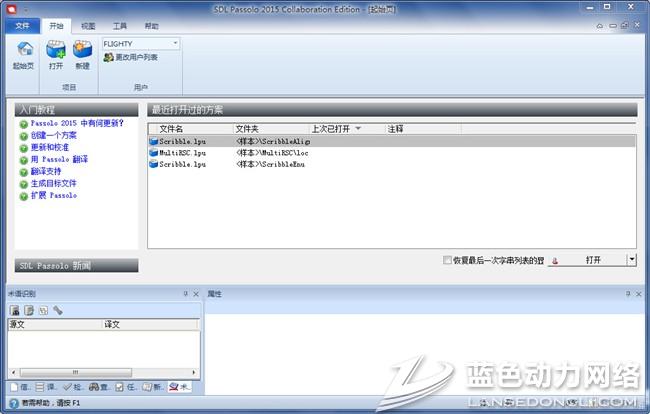Click the 新建 project icon in ribbon
This screenshot has height=414, width=650.
82,50
